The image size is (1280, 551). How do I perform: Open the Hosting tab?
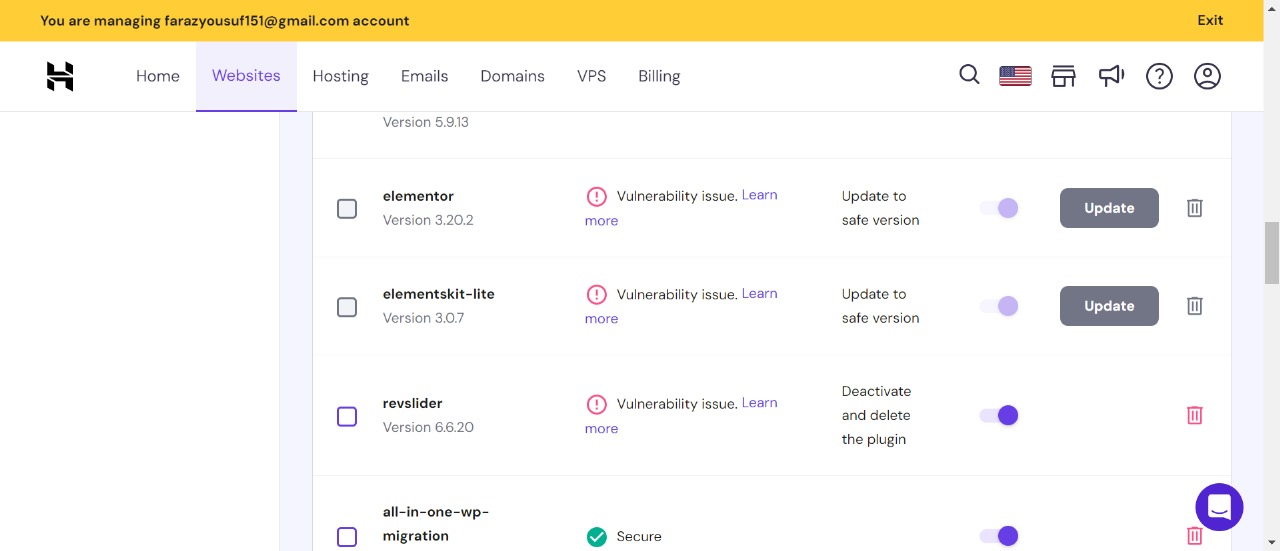341,76
